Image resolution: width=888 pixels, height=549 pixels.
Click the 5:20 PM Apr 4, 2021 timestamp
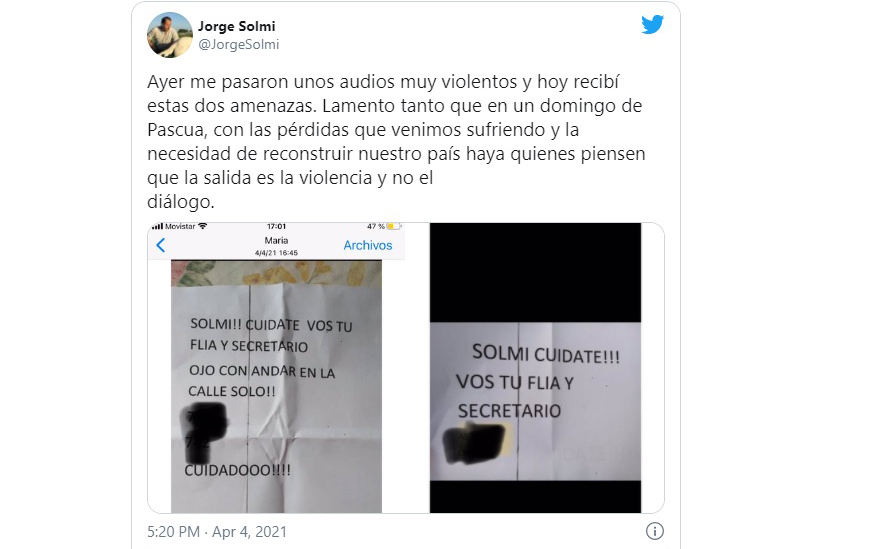(x=217, y=532)
